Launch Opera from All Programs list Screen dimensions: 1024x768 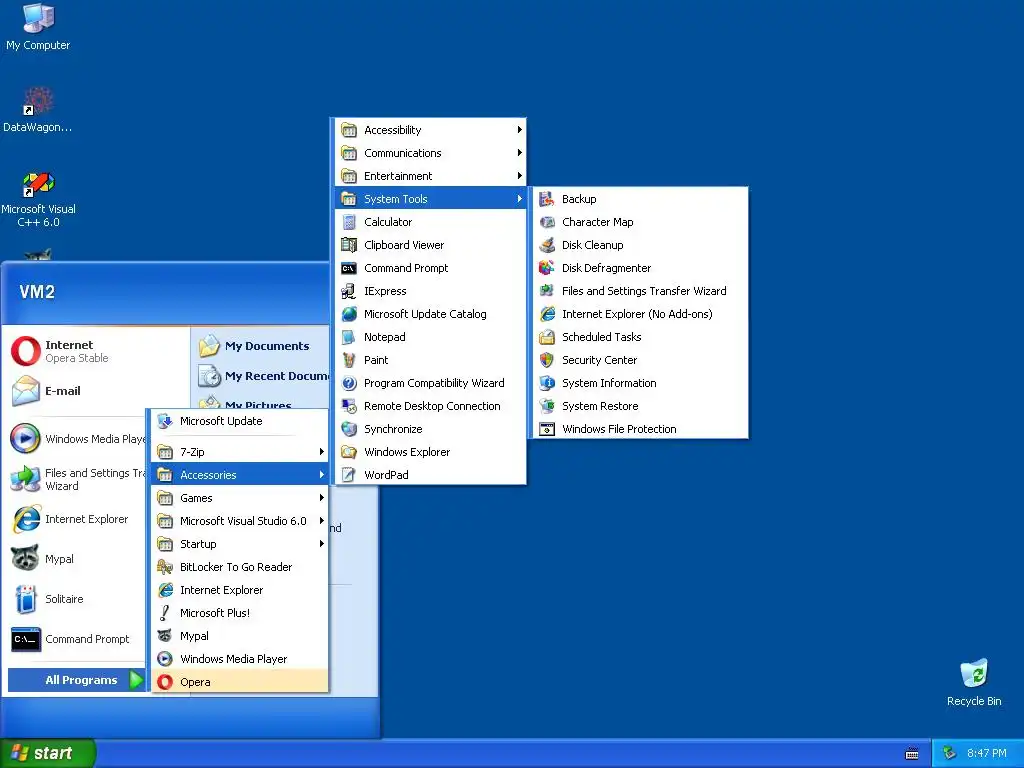tap(239, 682)
